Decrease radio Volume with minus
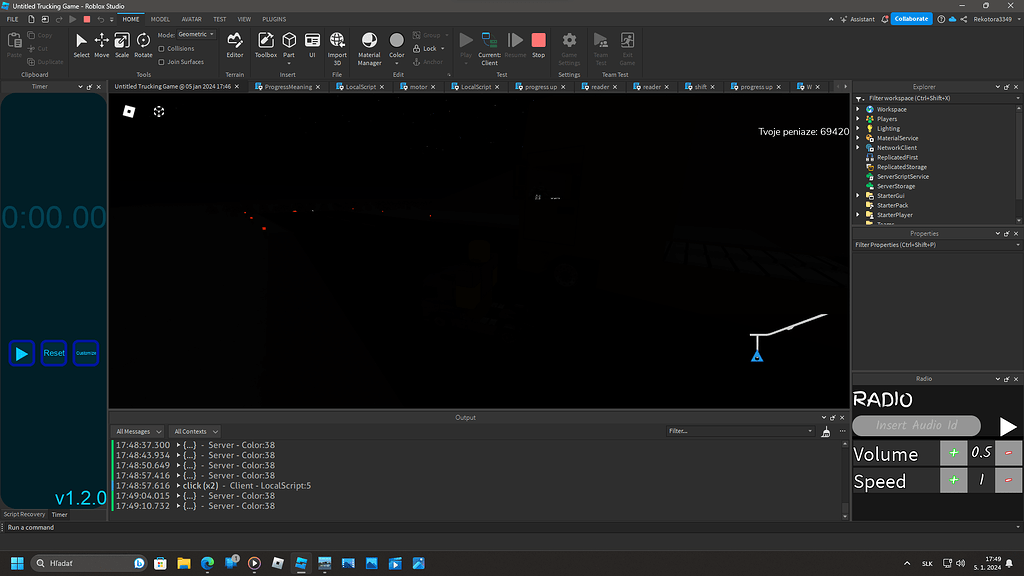Viewport: 1024px width, 576px height. [1008, 453]
